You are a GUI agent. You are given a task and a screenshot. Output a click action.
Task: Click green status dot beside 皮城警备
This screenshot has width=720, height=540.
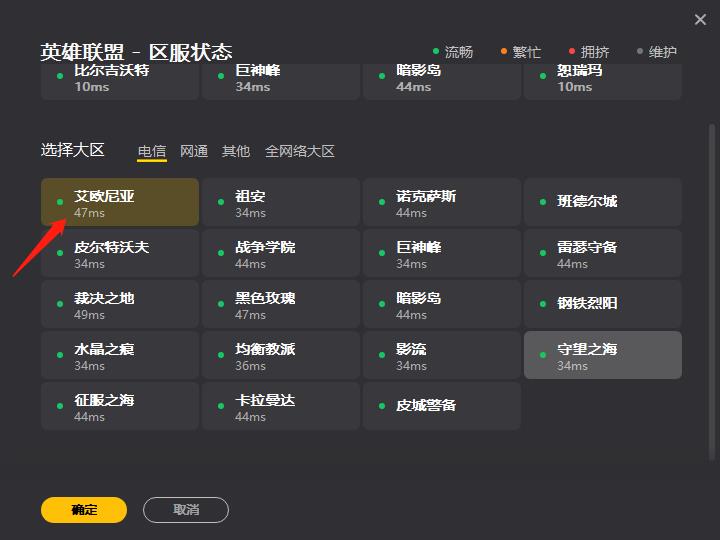382,406
